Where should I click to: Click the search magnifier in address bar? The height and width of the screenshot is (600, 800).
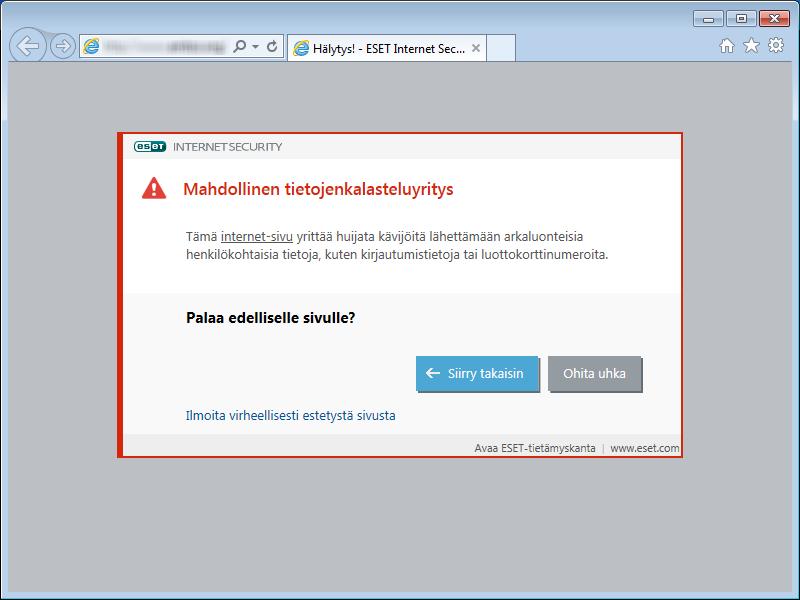239,46
